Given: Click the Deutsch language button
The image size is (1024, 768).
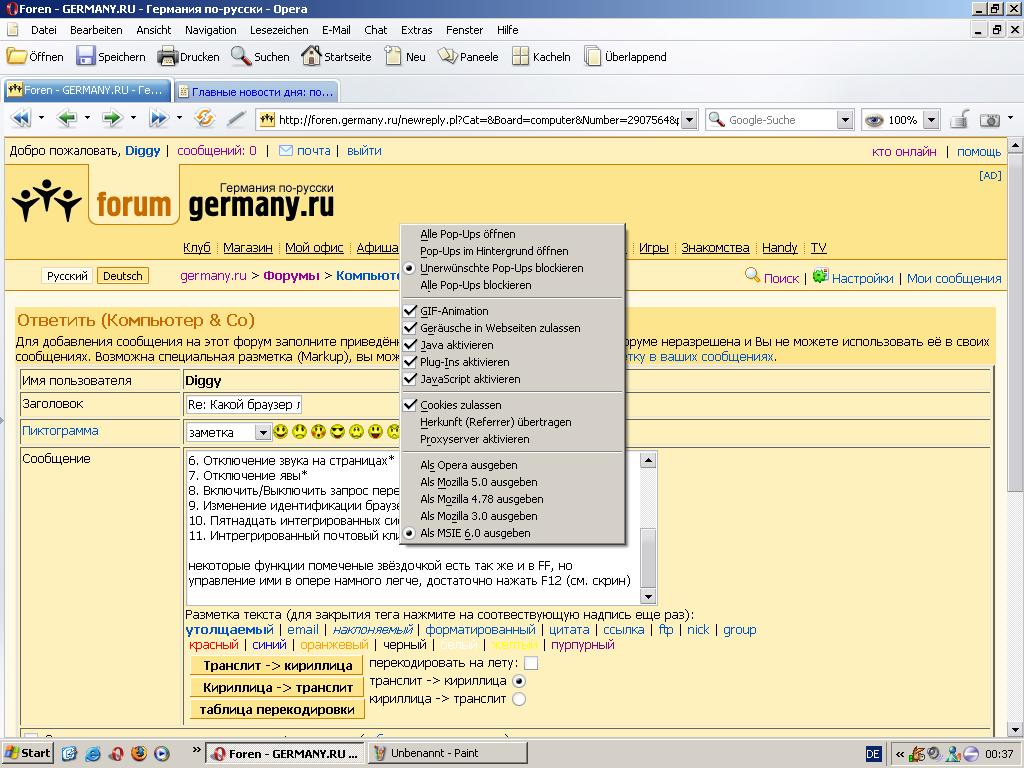Looking at the screenshot, I should 123,276.
